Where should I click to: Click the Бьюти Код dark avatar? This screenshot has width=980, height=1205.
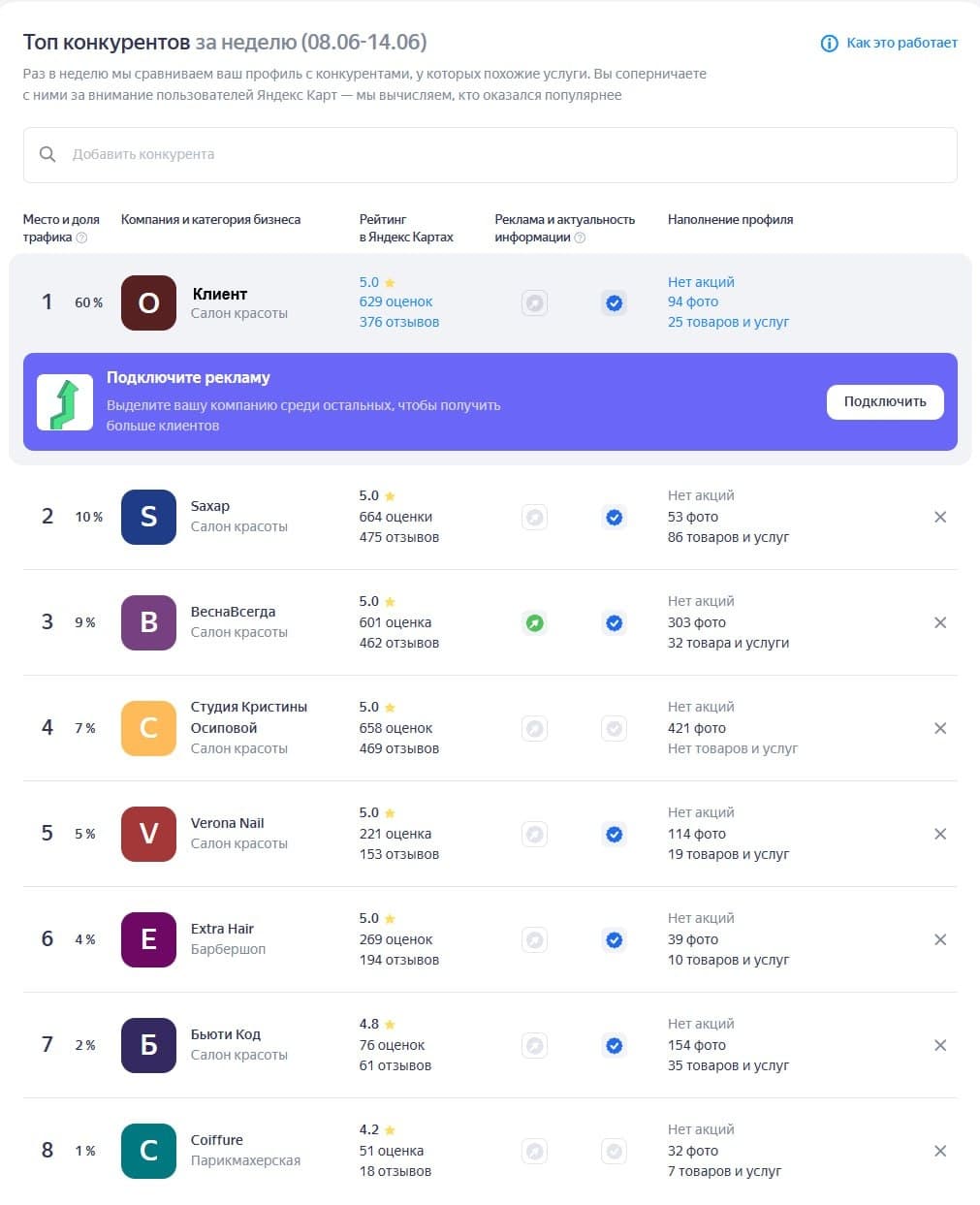tap(148, 1045)
